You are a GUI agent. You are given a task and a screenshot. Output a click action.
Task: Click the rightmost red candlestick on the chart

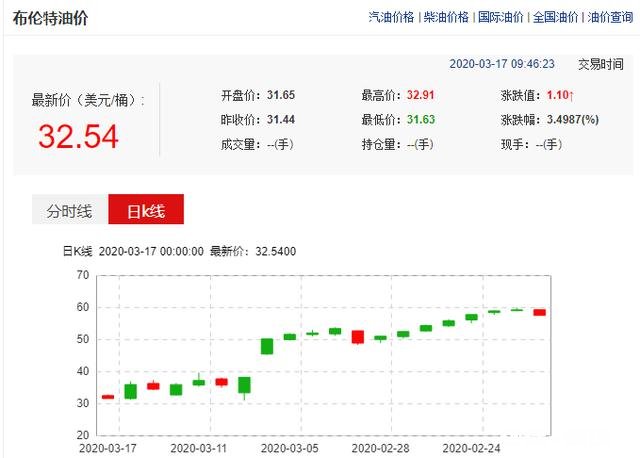pyautogui.click(x=539, y=312)
